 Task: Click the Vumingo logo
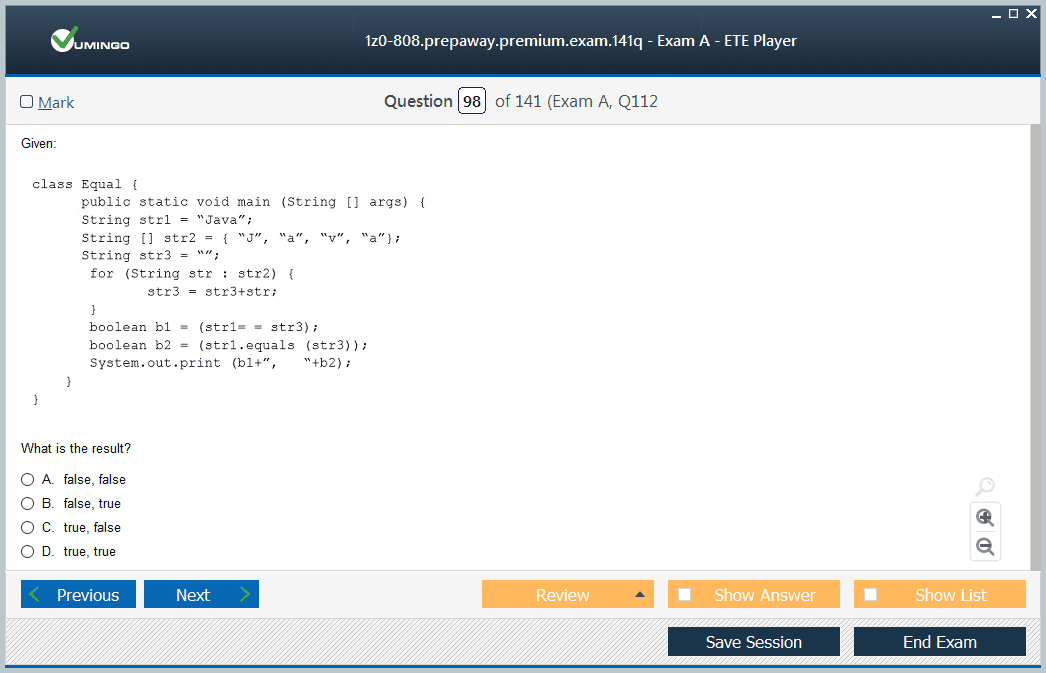[90, 41]
